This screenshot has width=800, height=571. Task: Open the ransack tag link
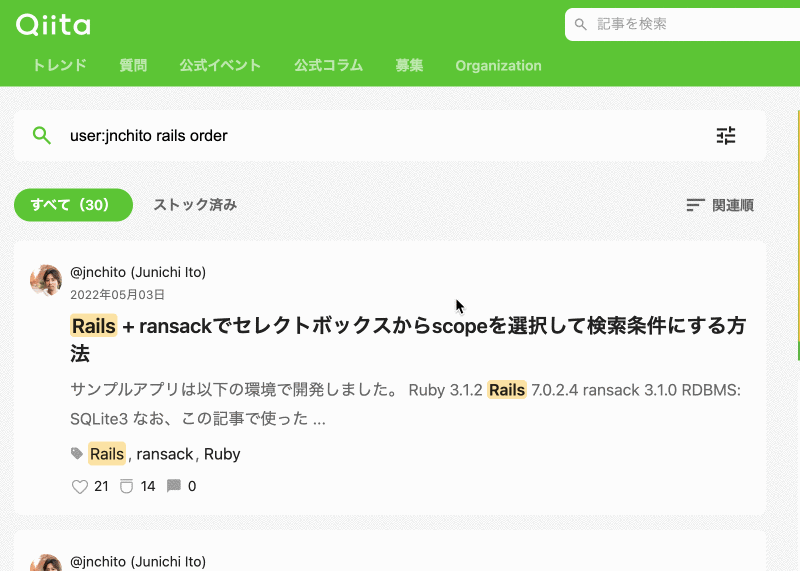165,454
